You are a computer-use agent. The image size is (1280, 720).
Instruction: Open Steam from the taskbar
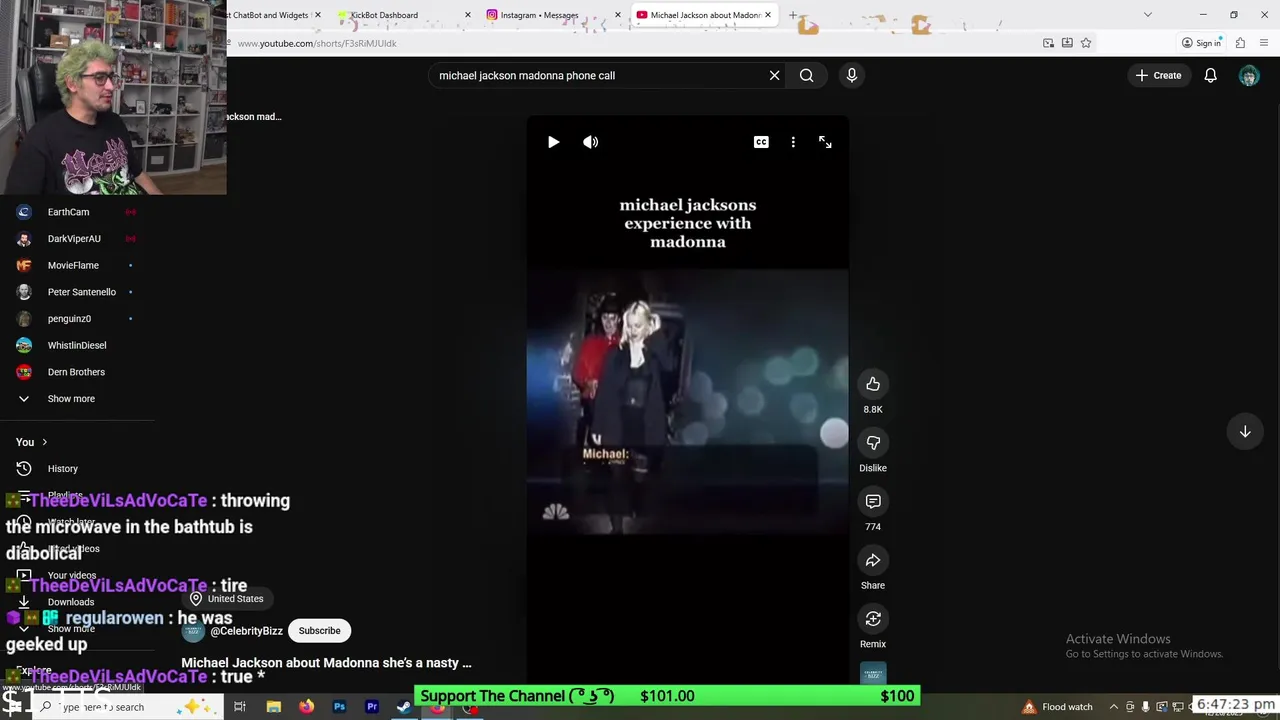pos(404,707)
